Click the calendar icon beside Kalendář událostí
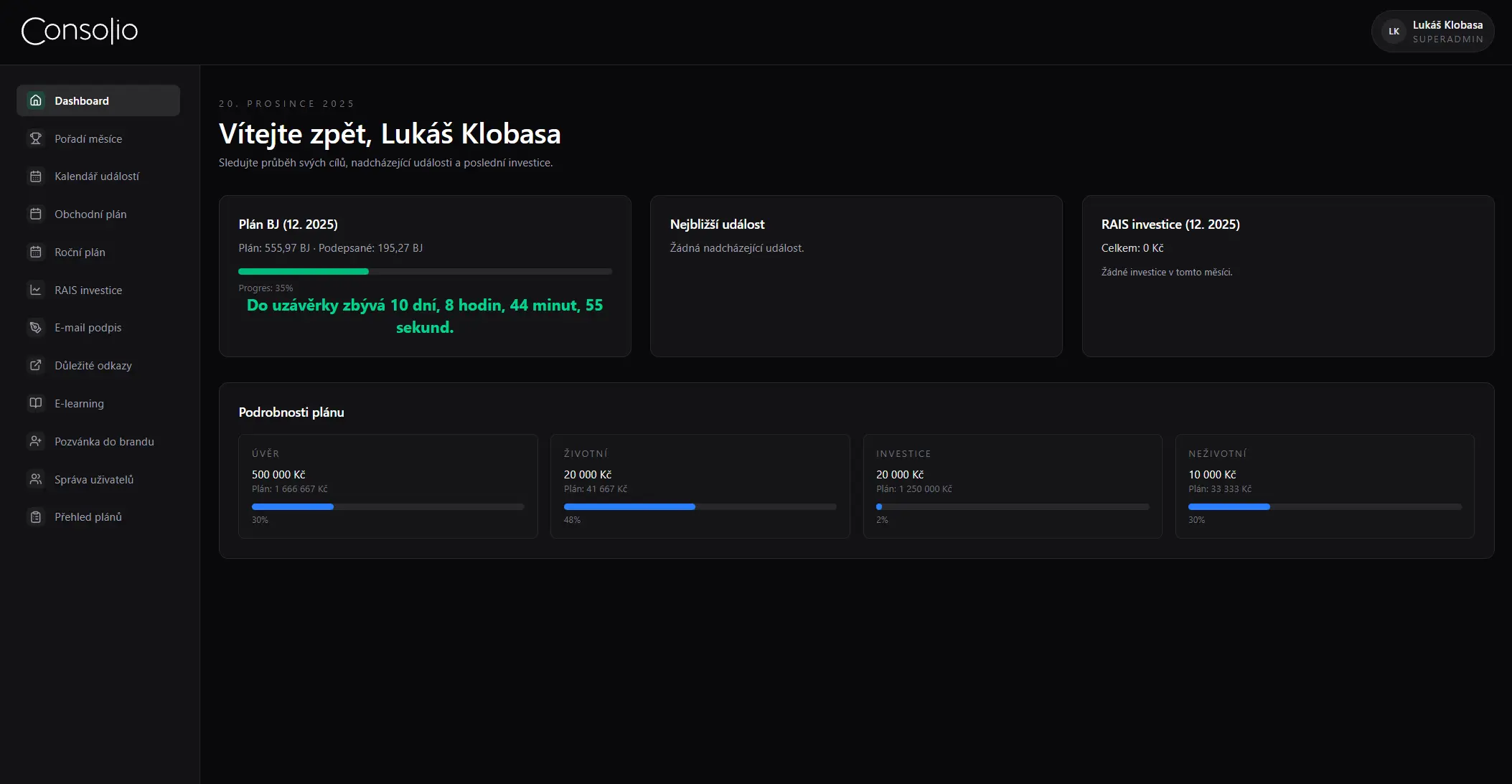Image resolution: width=1512 pixels, height=784 pixels. (x=36, y=176)
